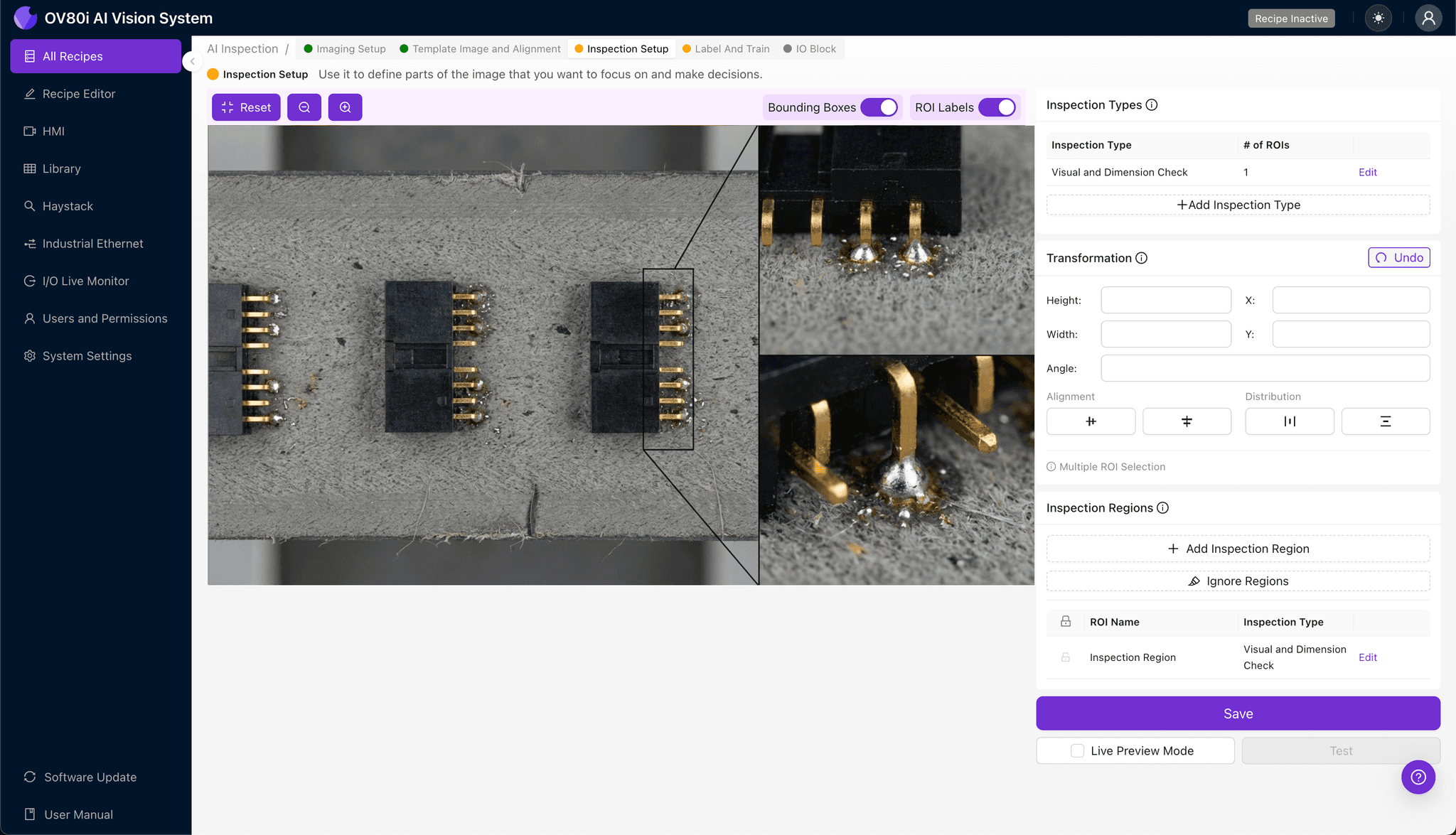Click the horizontal alignment icon under Alignment

tap(1091, 421)
